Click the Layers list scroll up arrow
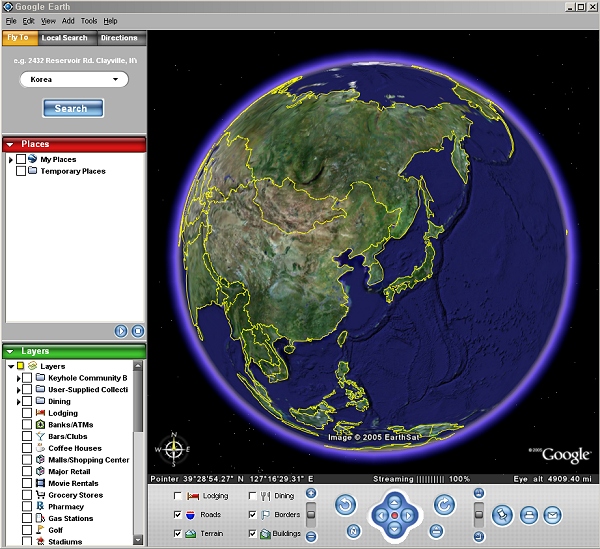This screenshot has width=600, height=549. [138, 365]
